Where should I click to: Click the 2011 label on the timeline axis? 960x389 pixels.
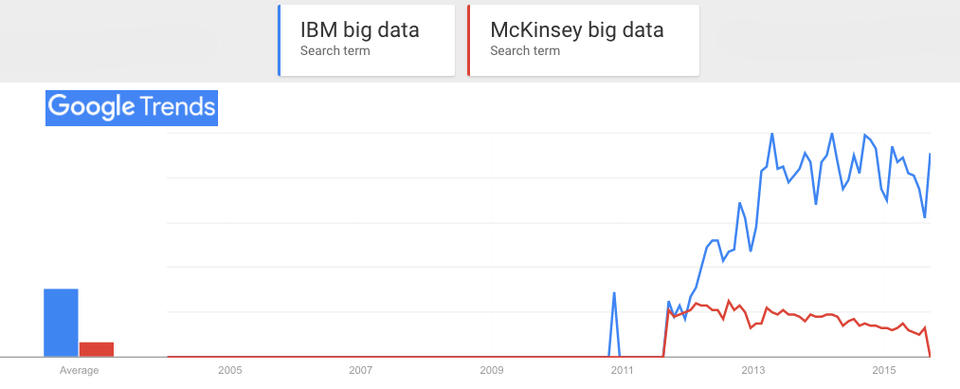pos(622,370)
